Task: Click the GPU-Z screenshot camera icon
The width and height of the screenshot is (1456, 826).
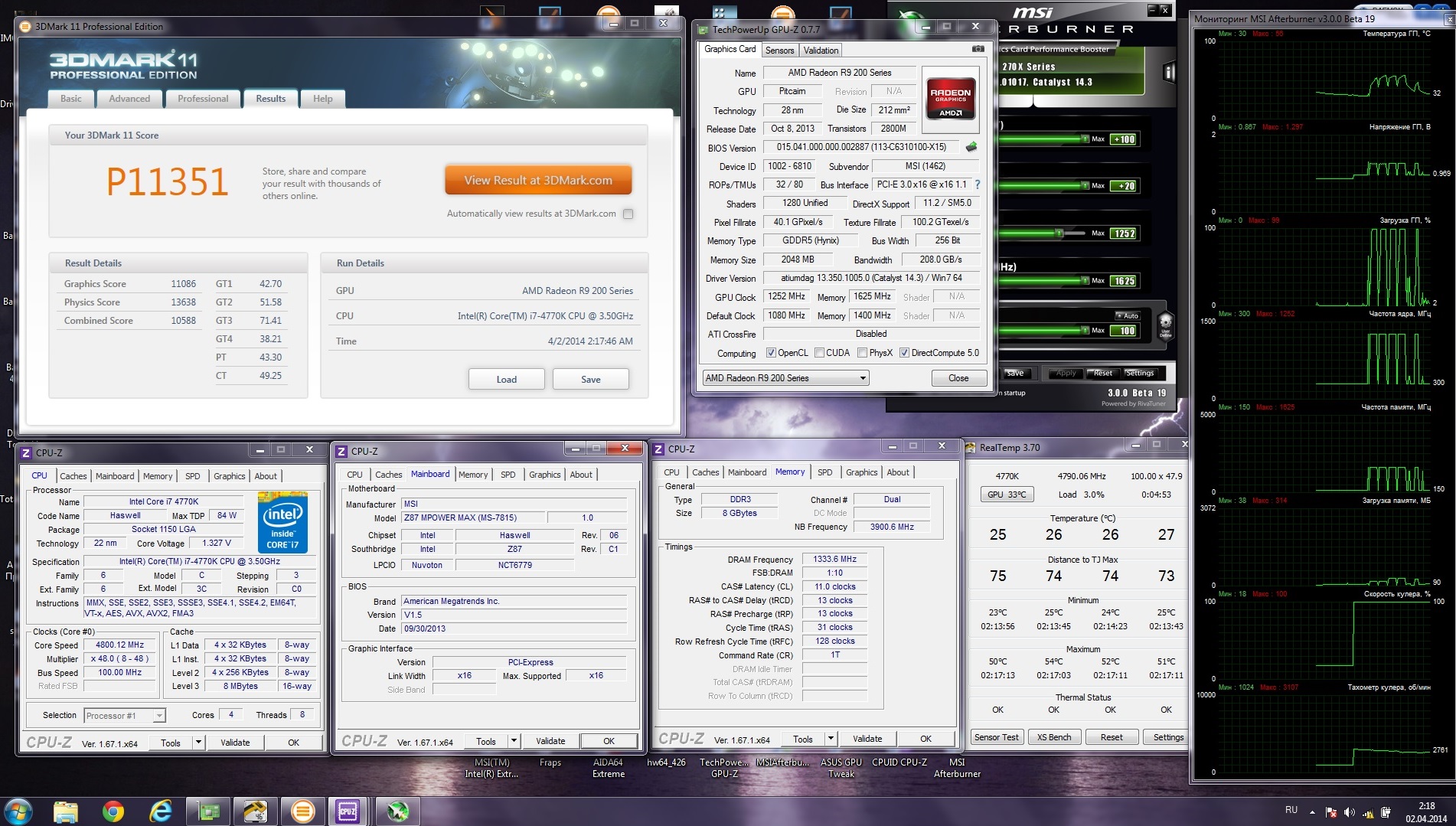Action: (x=978, y=49)
